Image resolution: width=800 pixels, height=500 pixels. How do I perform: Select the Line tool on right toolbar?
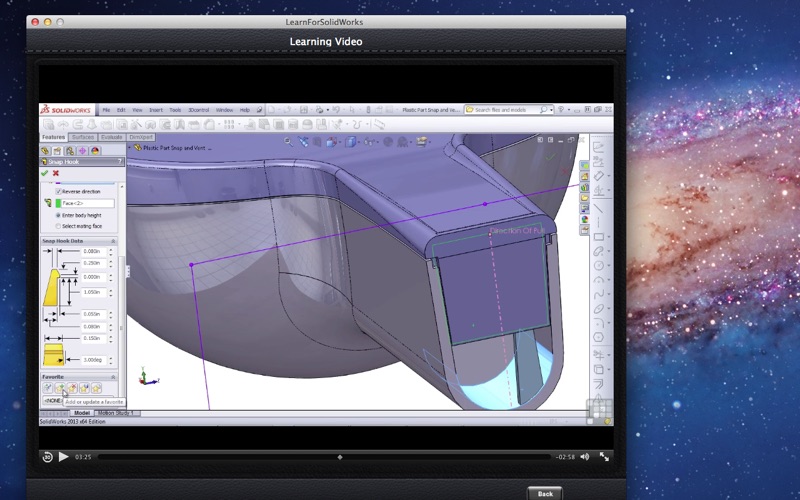tap(598, 209)
